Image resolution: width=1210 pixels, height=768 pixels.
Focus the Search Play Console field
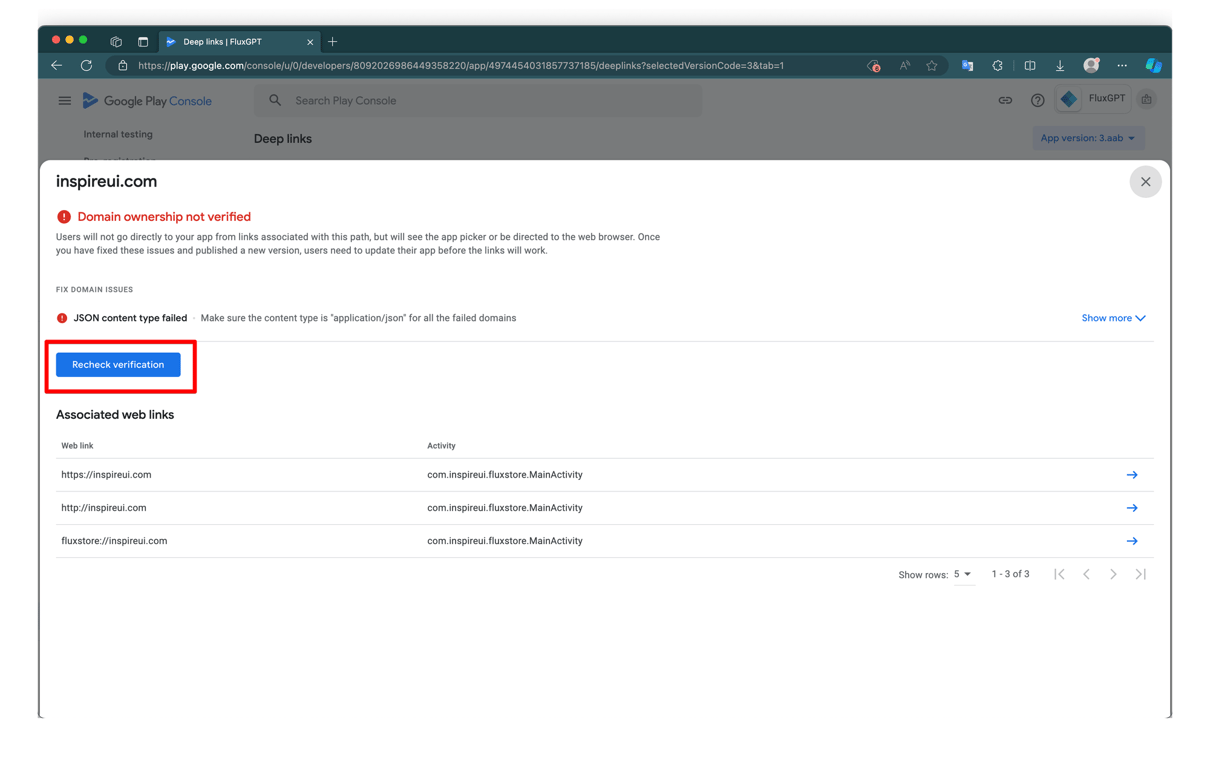pos(478,101)
